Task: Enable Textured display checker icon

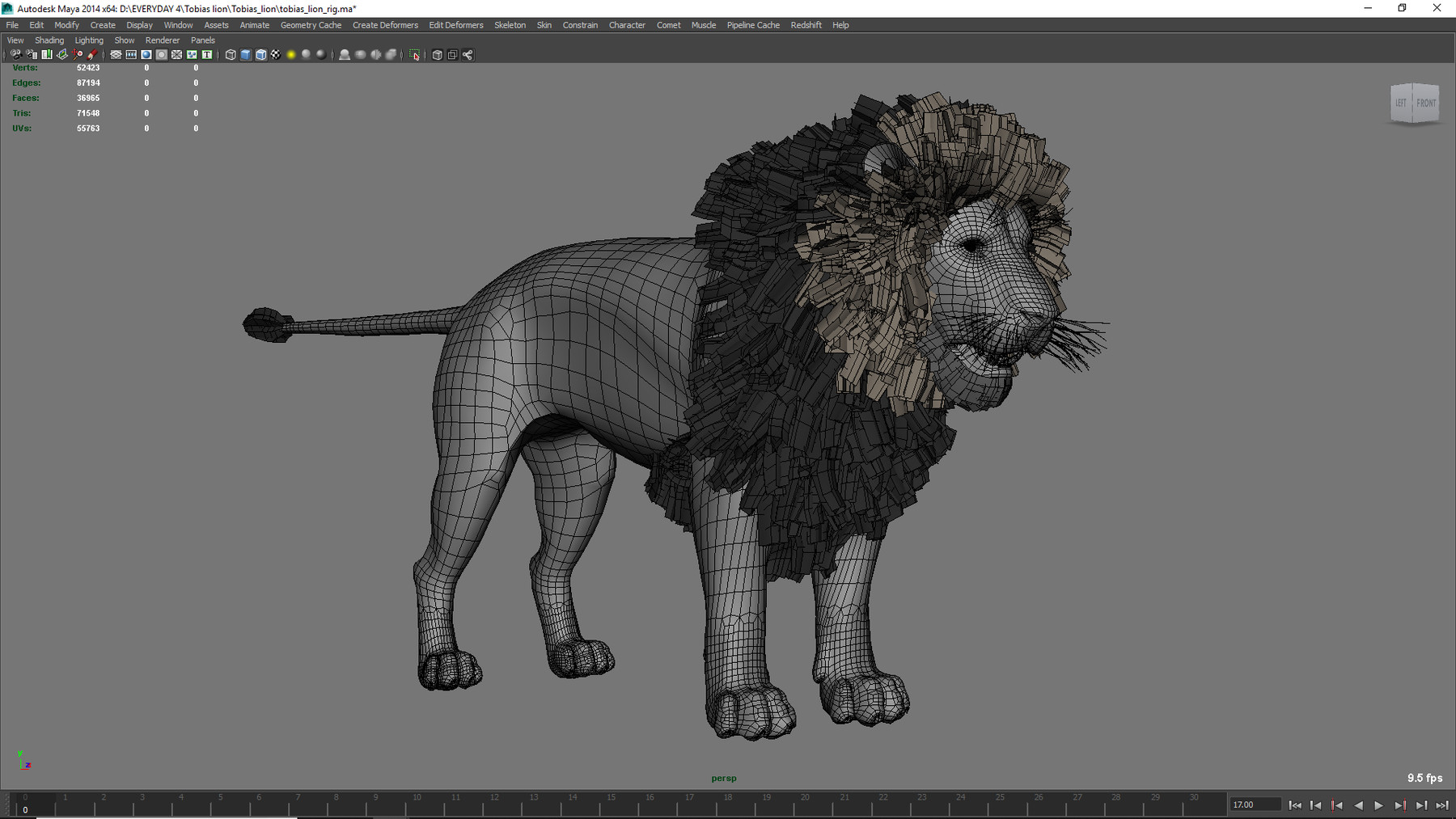Action: [x=276, y=55]
